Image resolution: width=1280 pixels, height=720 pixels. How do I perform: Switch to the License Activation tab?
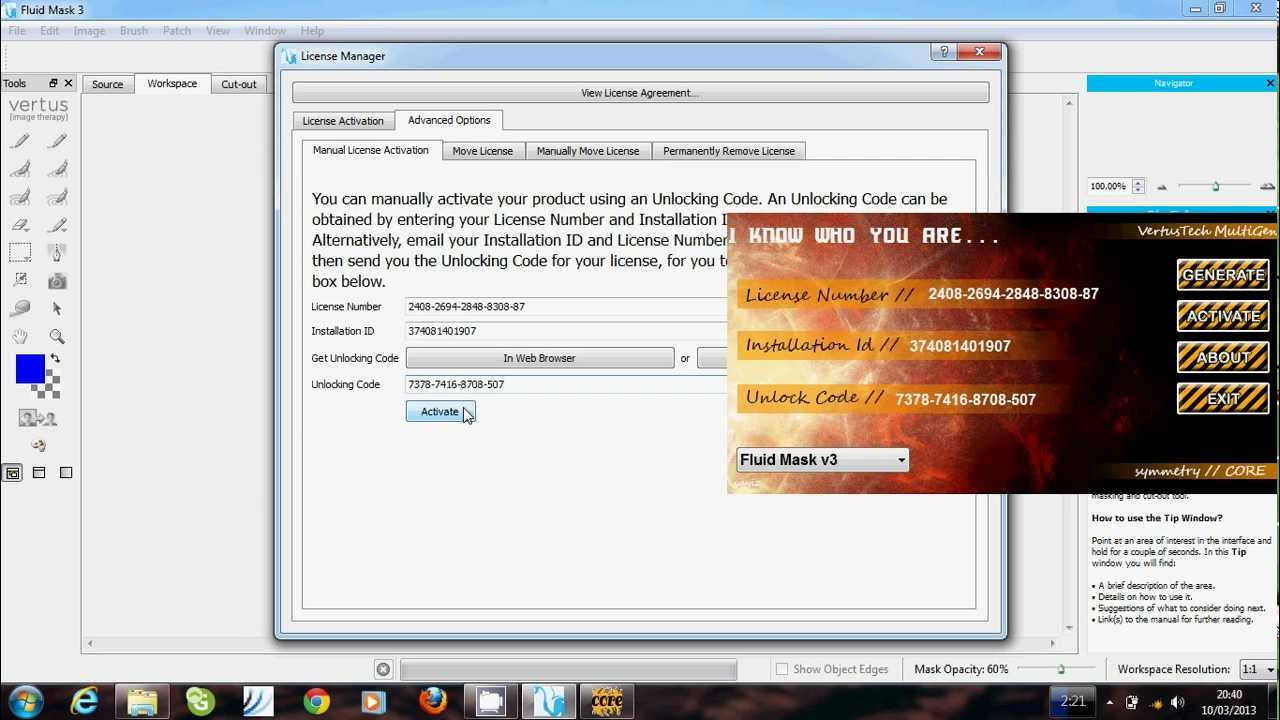coord(343,121)
